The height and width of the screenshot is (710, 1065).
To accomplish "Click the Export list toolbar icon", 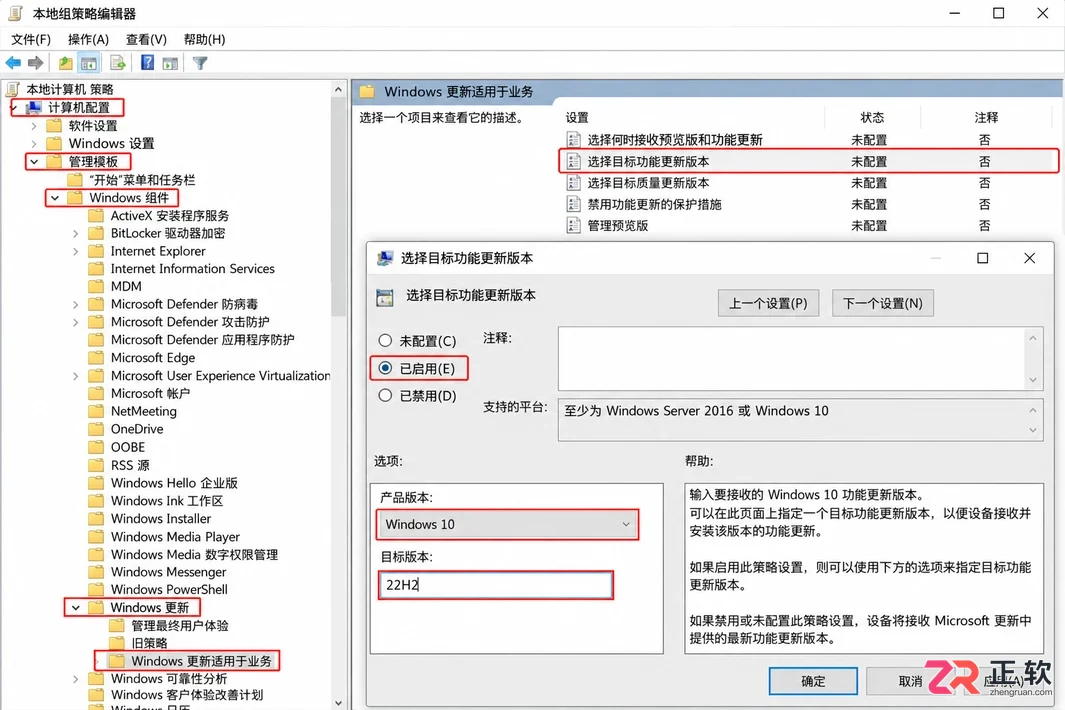I will (x=118, y=63).
